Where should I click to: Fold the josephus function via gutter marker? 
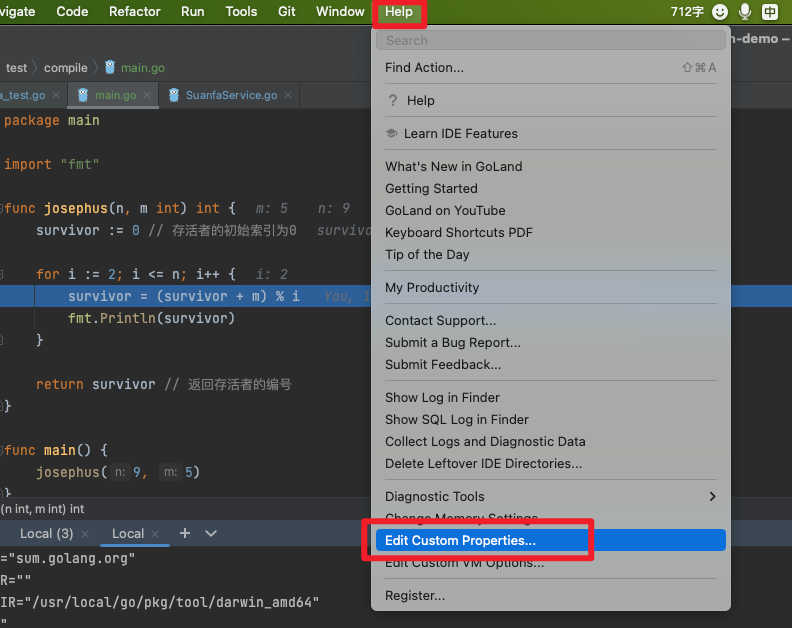pyautogui.click(x=2, y=208)
